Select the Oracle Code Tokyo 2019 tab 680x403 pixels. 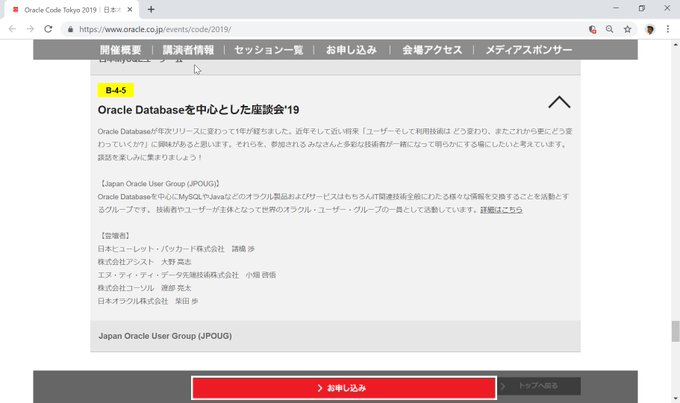coord(72,10)
